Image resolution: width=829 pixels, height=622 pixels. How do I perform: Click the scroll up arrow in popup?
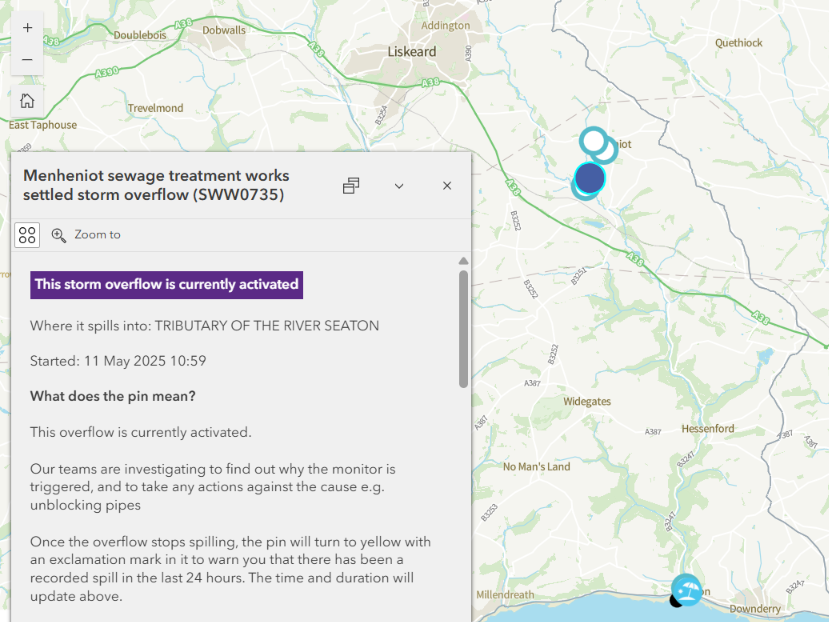(x=463, y=262)
